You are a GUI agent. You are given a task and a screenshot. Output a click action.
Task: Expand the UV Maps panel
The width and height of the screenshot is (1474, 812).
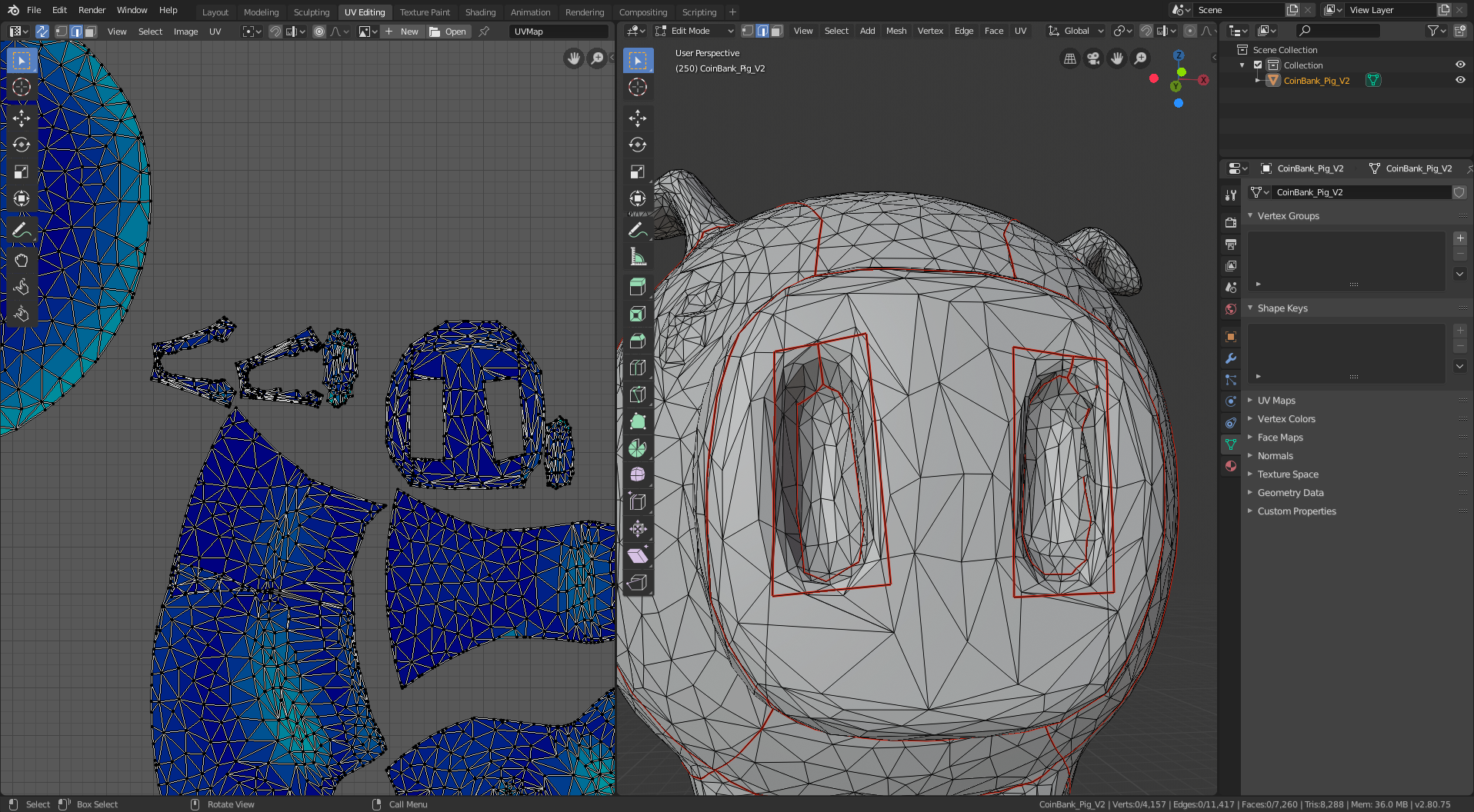tap(1276, 401)
